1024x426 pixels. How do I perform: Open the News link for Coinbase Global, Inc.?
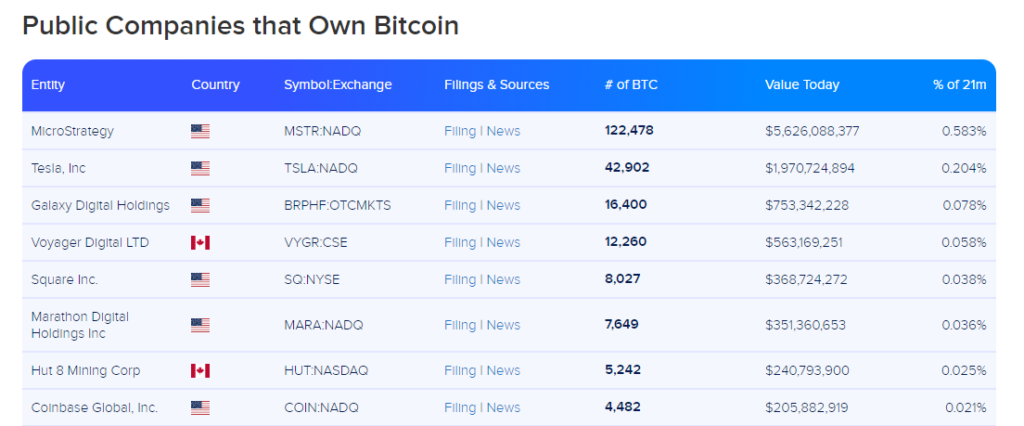point(503,408)
